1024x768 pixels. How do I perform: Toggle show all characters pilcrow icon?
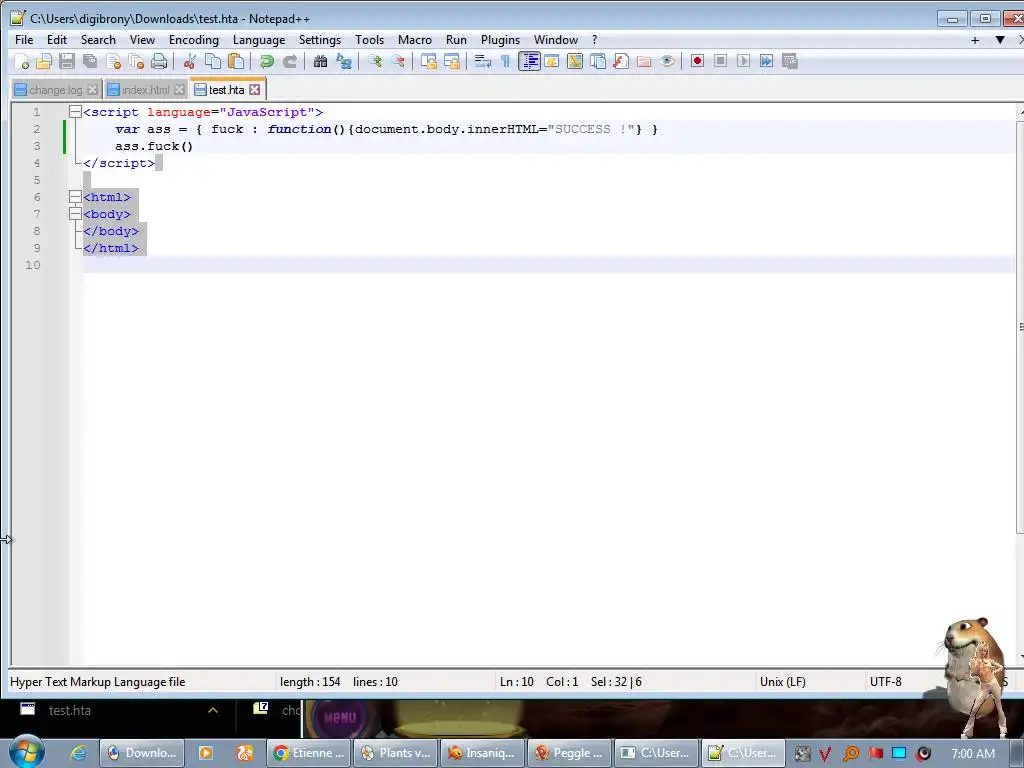point(505,61)
